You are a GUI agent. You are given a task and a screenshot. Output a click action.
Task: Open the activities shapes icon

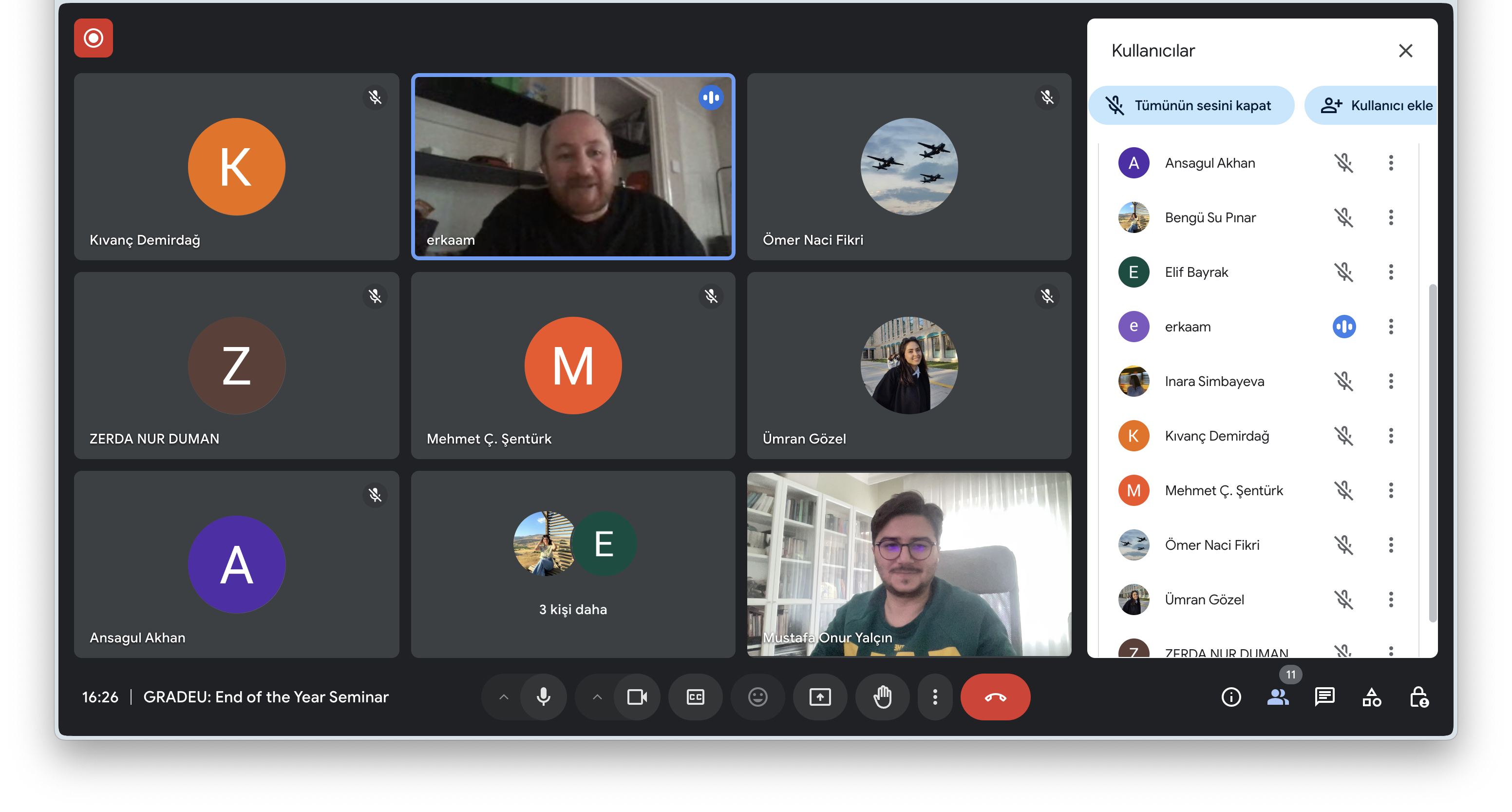(x=1372, y=697)
